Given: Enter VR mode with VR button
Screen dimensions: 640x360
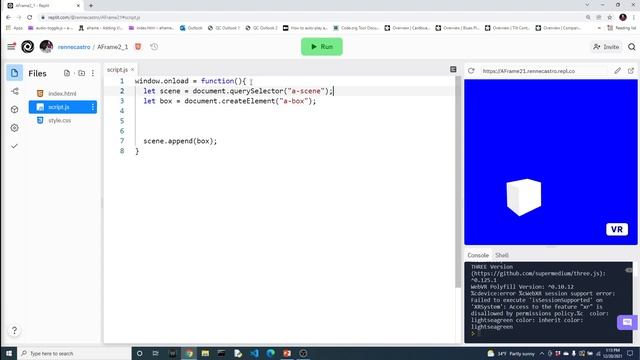Looking at the screenshot, I should tap(617, 229).
